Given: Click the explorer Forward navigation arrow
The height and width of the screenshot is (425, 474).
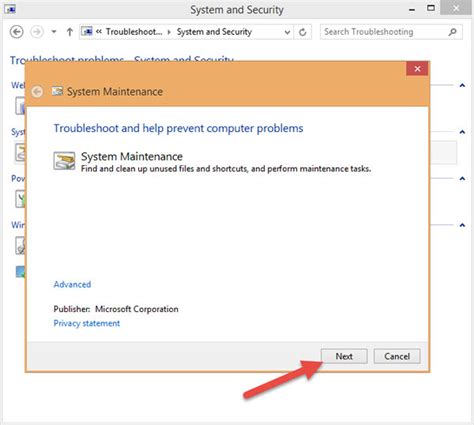Looking at the screenshot, I should pos(37,32).
